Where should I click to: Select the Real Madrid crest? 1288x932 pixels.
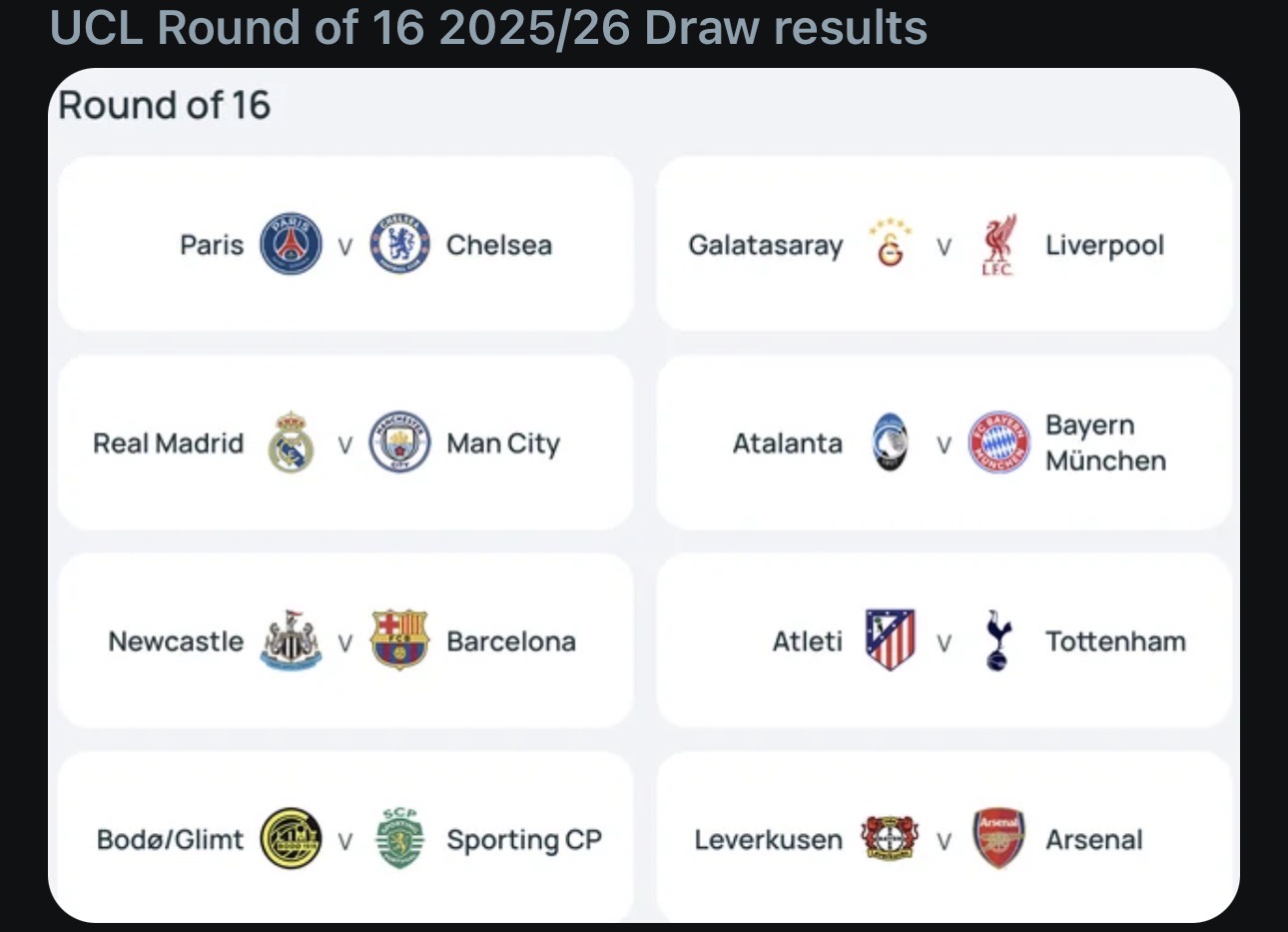pos(291,443)
